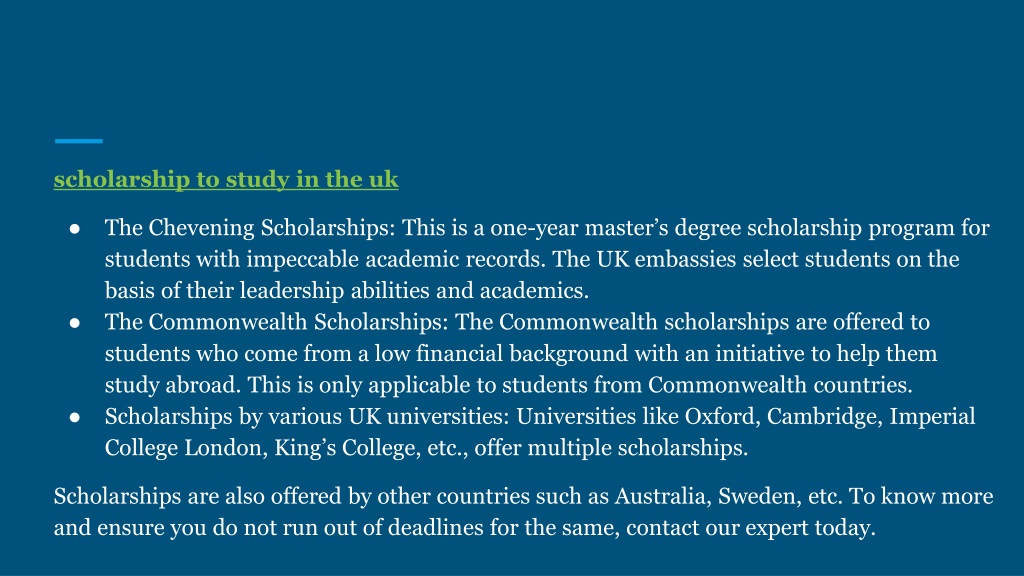1024x576 pixels.
Task: Click the bullet marker beside 'Scholarships by various UK universities'
Action: pos(74,417)
